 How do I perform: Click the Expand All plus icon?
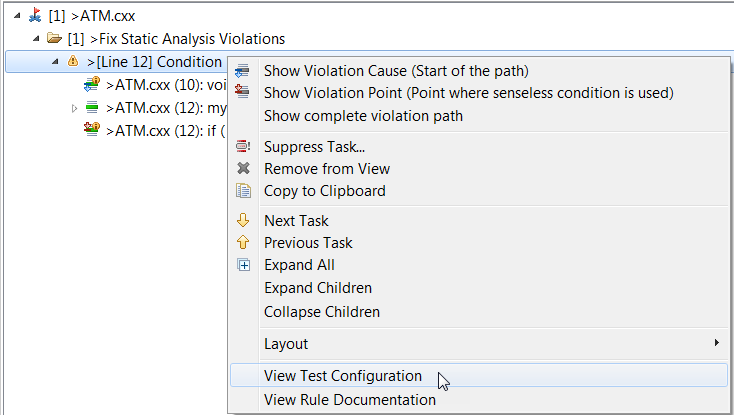pos(243,265)
